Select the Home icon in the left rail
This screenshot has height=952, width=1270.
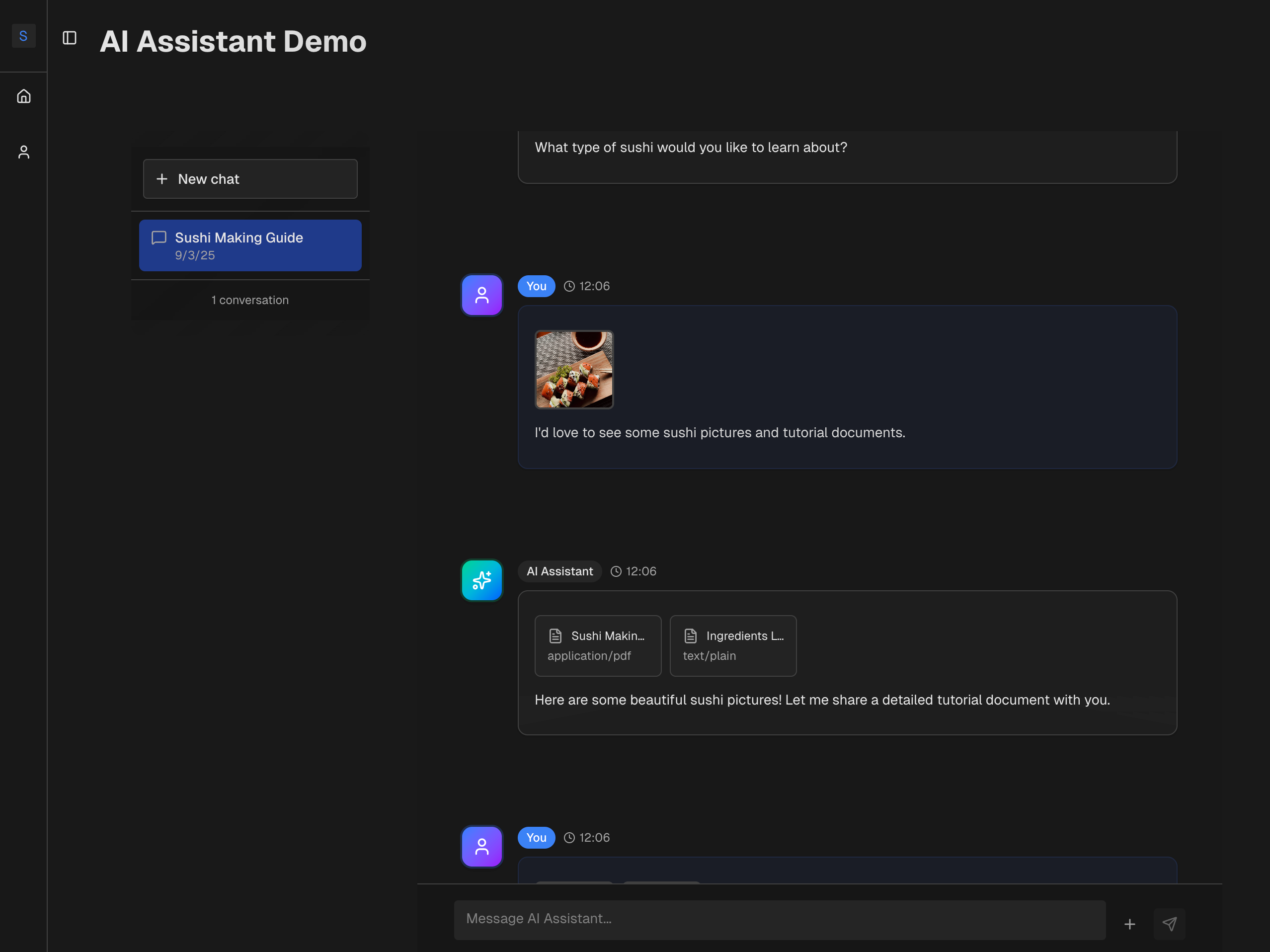pos(23,96)
